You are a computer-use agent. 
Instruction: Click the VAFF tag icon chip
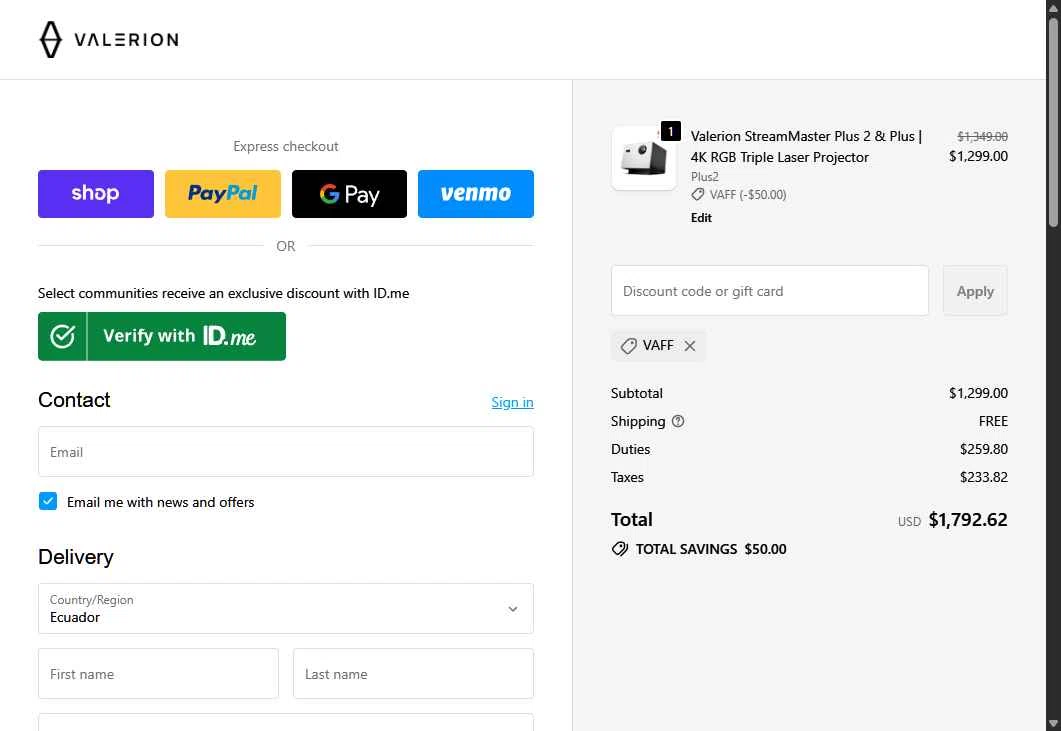tap(629, 346)
